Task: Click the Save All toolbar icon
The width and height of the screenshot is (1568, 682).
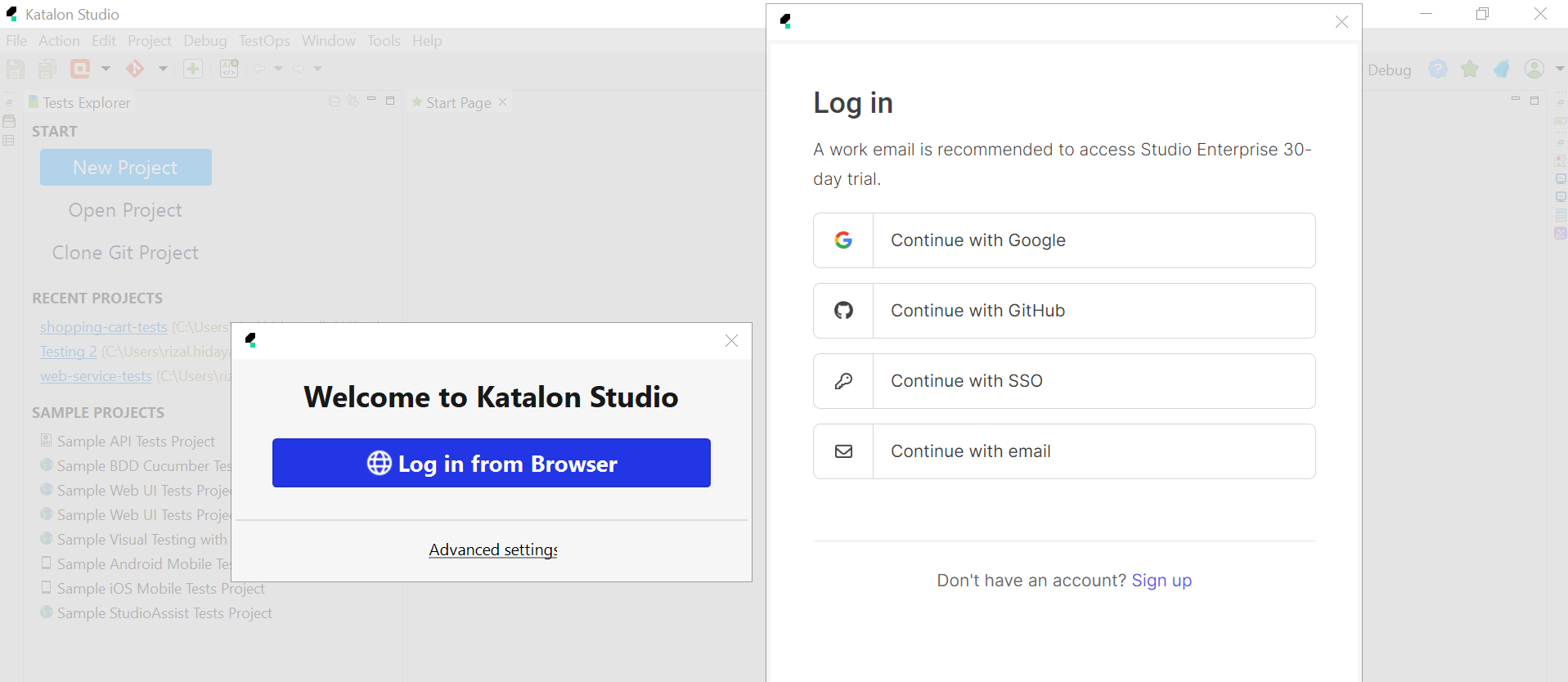Action: click(47, 69)
